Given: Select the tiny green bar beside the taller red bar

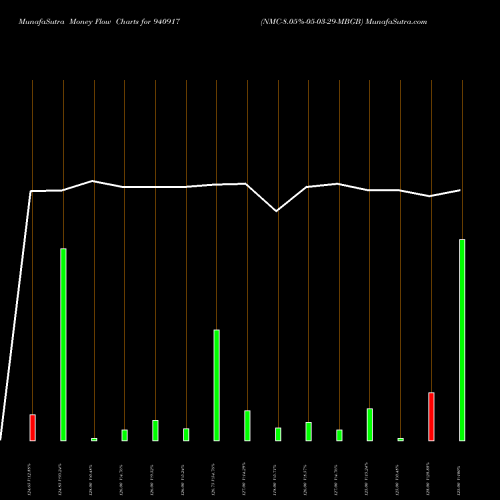Looking at the screenshot, I should point(401,440).
